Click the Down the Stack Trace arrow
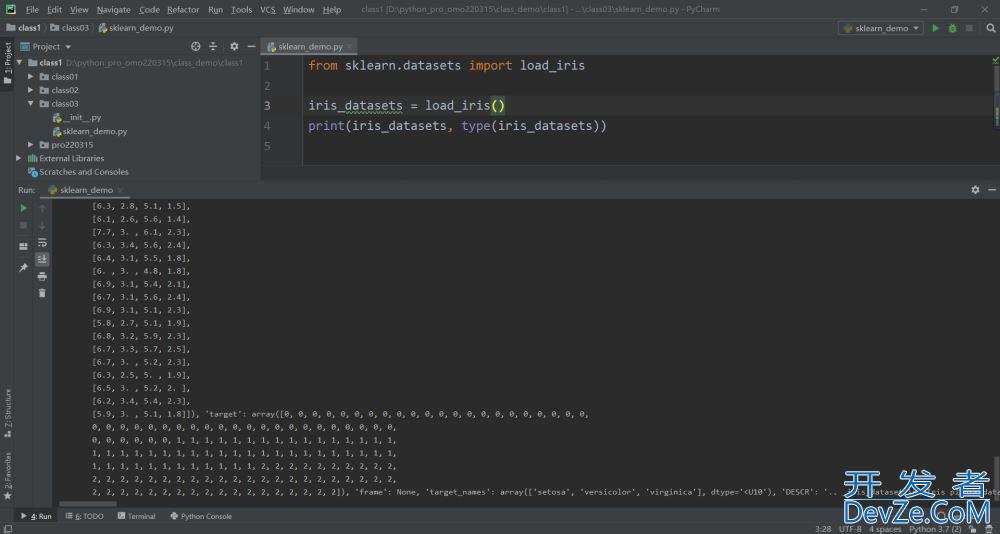Screen dimensions: 1000x534 coord(42,225)
